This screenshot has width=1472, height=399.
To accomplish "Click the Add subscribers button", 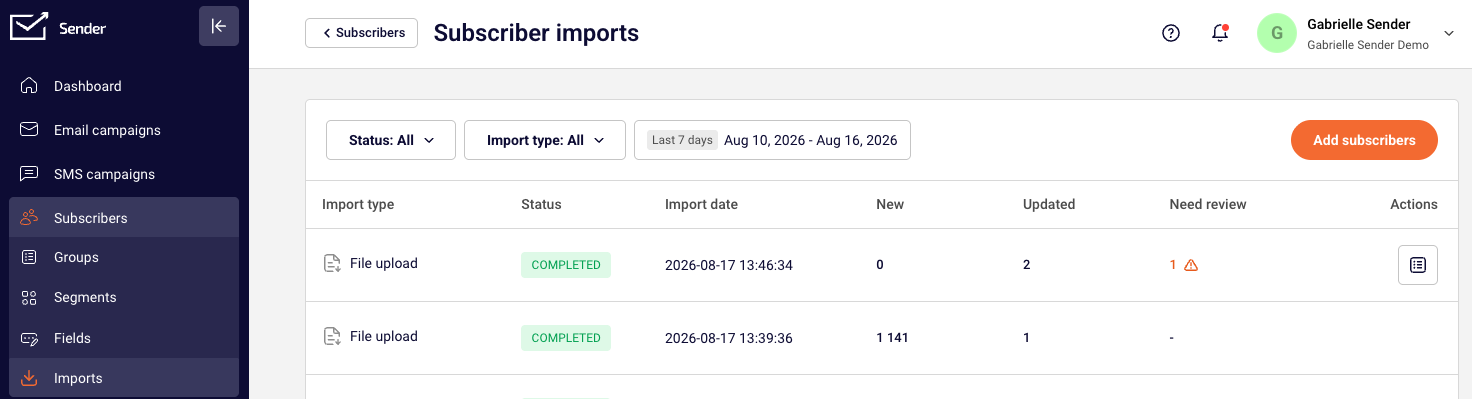I will point(1364,140).
